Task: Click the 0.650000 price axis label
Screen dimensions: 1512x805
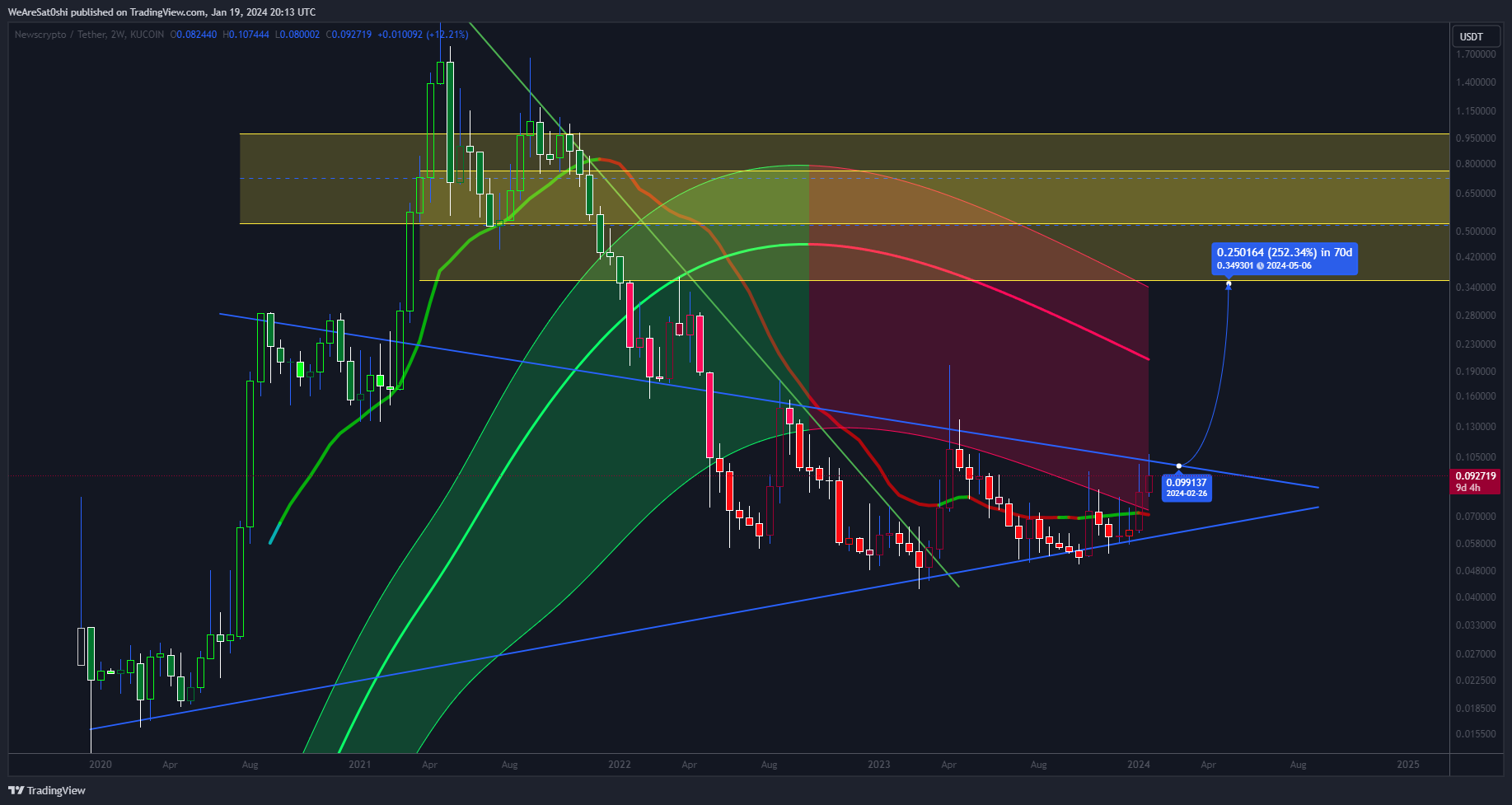Action: (x=1476, y=194)
